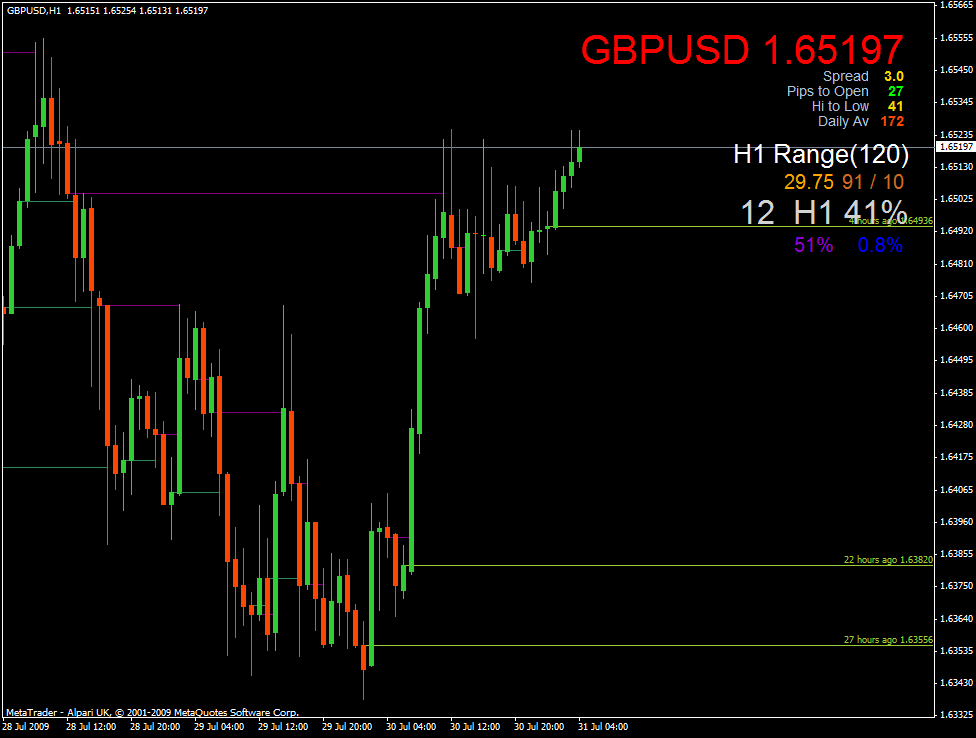Click the Daily Av value 172
The image size is (976, 738).
click(892, 121)
